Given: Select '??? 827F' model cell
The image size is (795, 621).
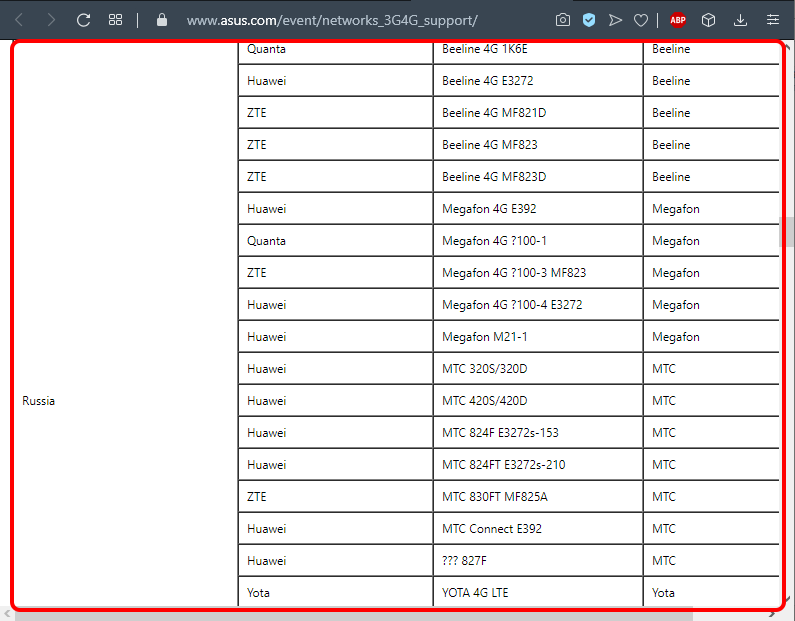Looking at the screenshot, I should click(538, 560).
